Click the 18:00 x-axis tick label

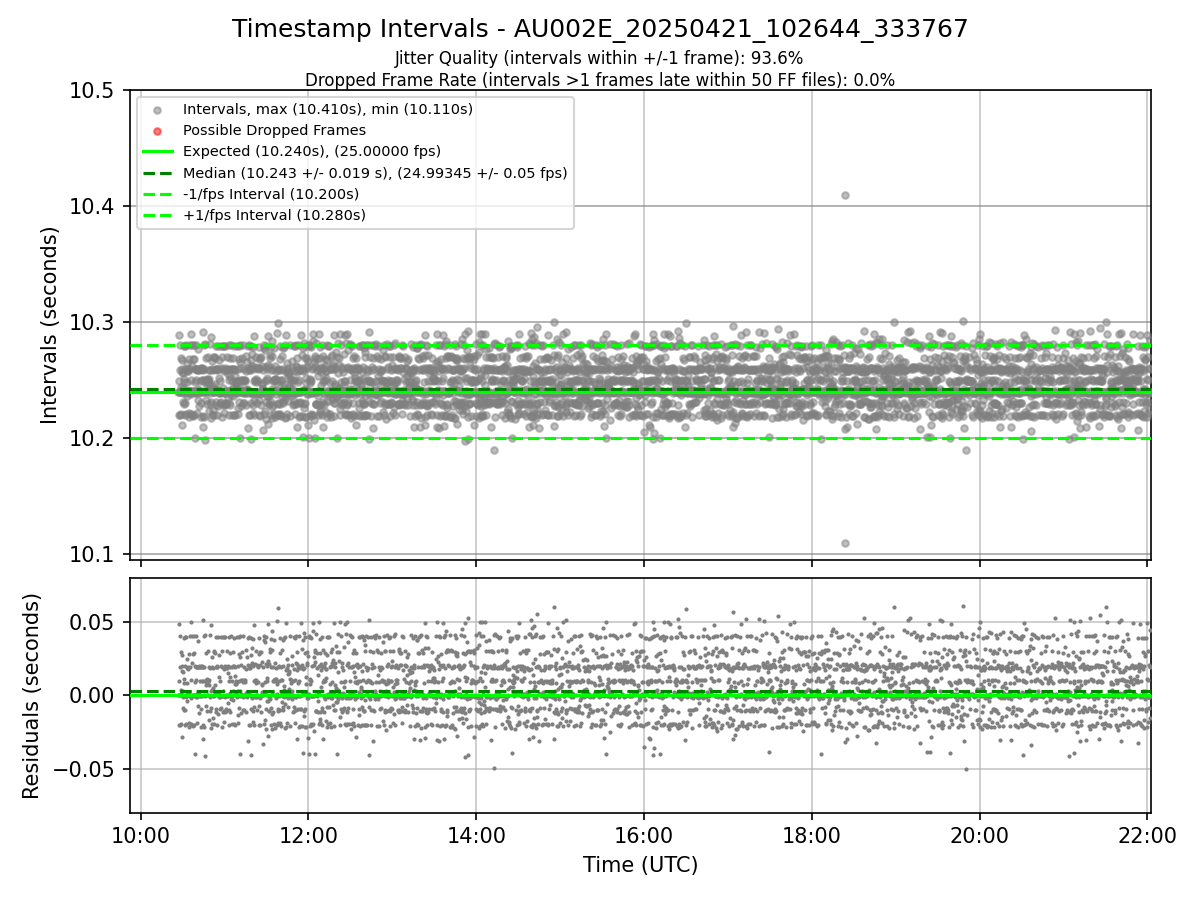tap(812, 836)
